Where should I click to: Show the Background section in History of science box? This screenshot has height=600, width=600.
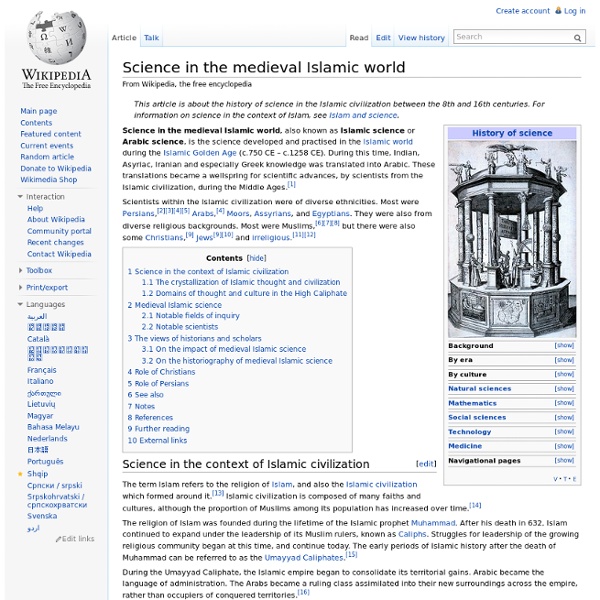564,346
